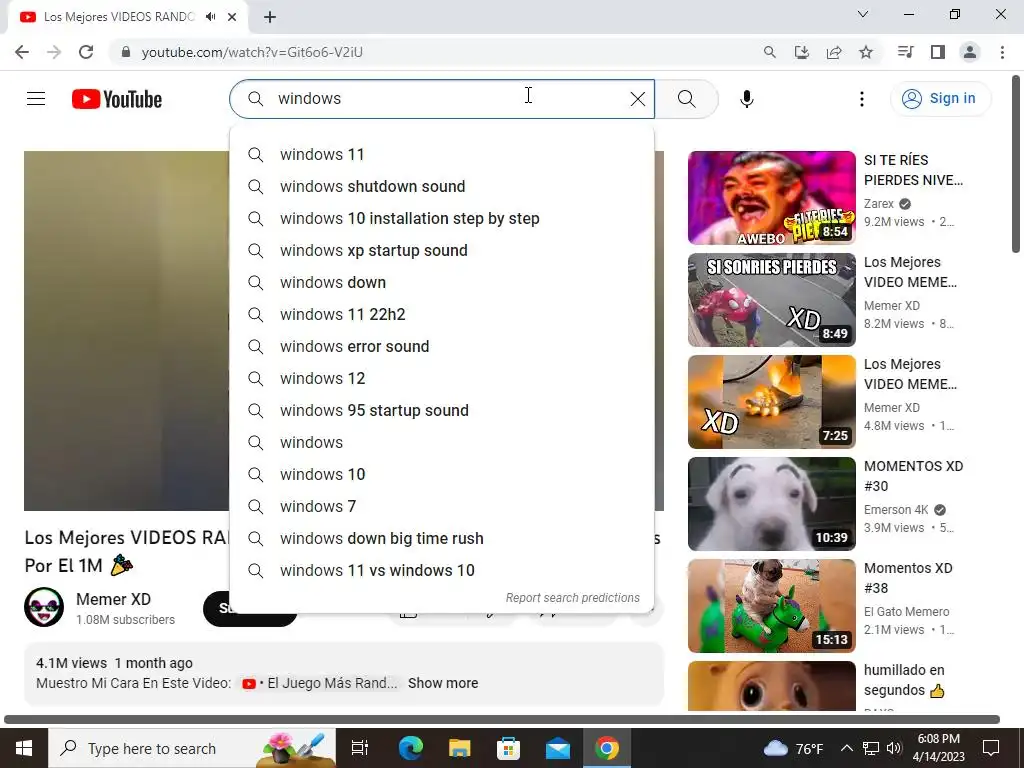Launch Microsoft Edge from taskbar
Image resolution: width=1024 pixels, height=768 pixels.
click(x=411, y=748)
